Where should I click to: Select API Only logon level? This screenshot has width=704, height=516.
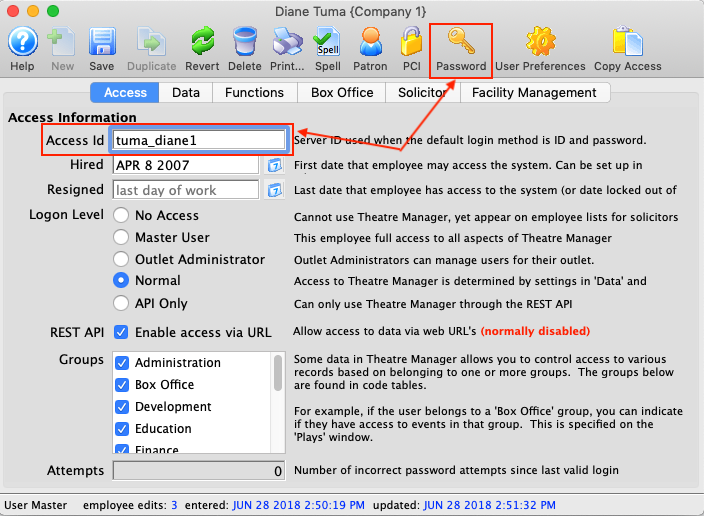121,303
